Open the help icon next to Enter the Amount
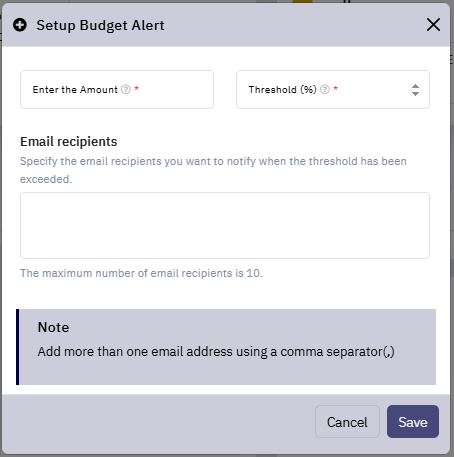Viewport: 454px width, 457px height. pyautogui.click(x=126, y=89)
